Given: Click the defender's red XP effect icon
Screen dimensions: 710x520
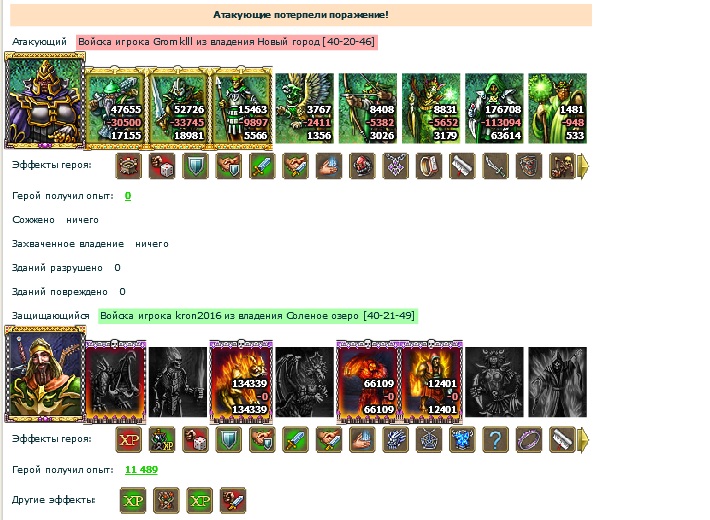Looking at the screenshot, I should click(129, 439).
